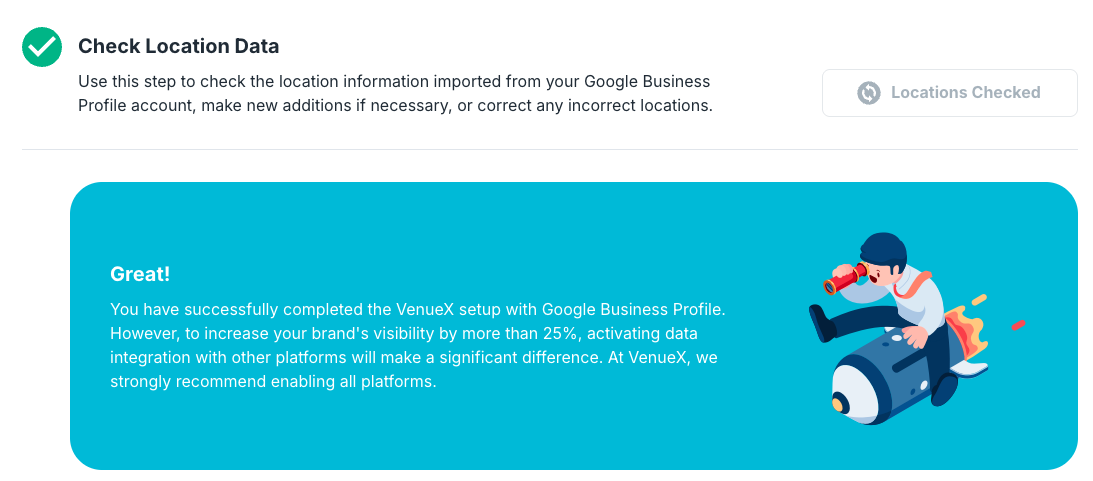
Task: Click the green checkmark status icon
Action: coord(43,47)
